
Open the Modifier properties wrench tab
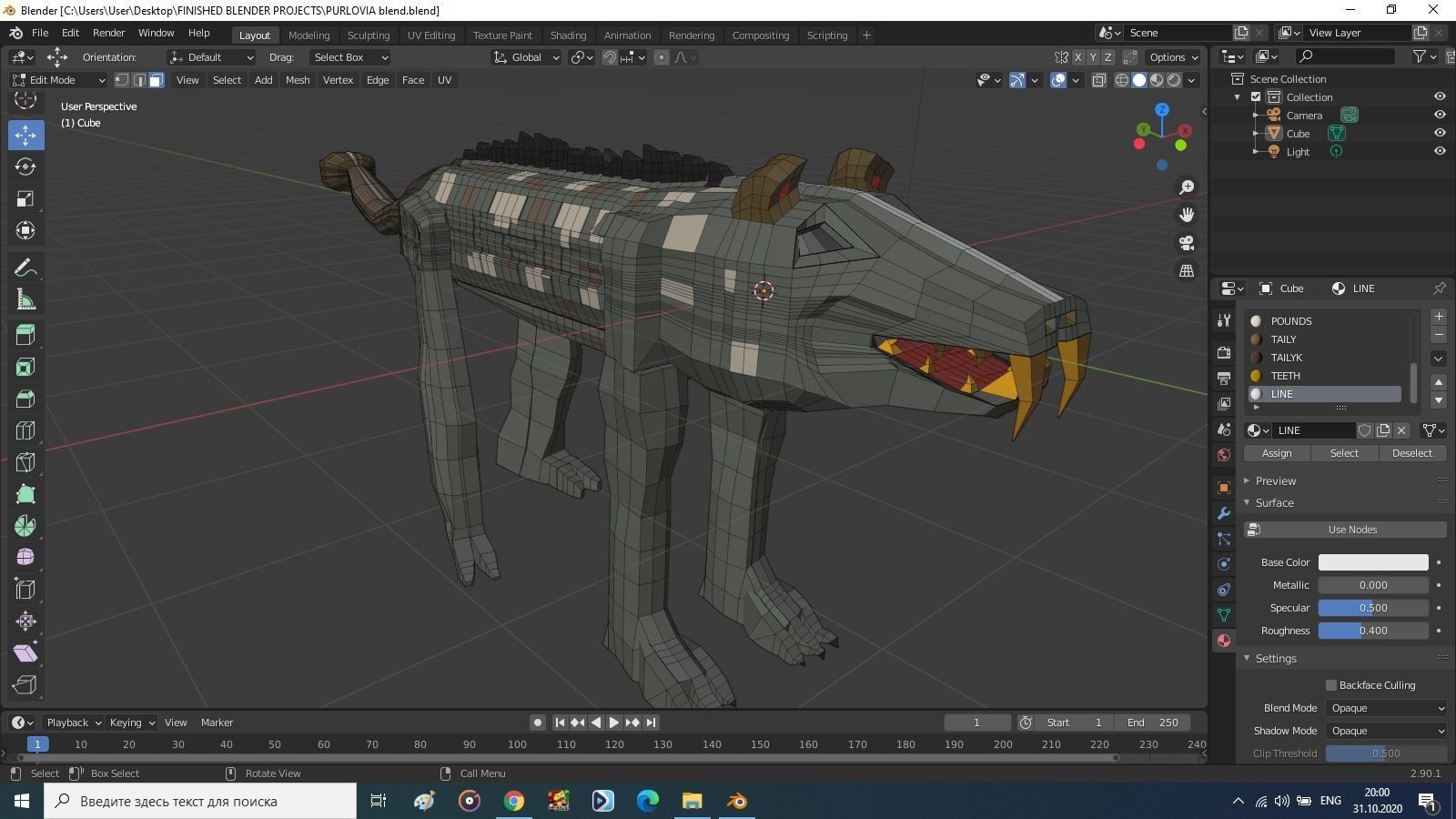(1224, 513)
